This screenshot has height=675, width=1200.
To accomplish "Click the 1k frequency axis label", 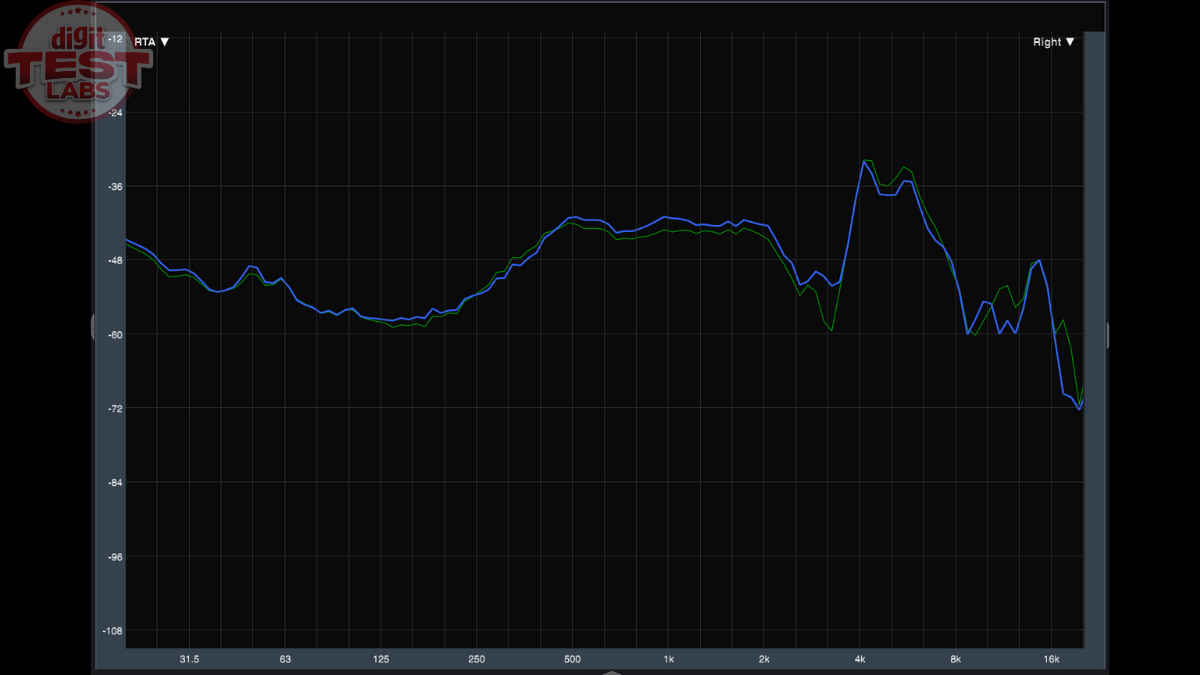I will tap(668, 659).
